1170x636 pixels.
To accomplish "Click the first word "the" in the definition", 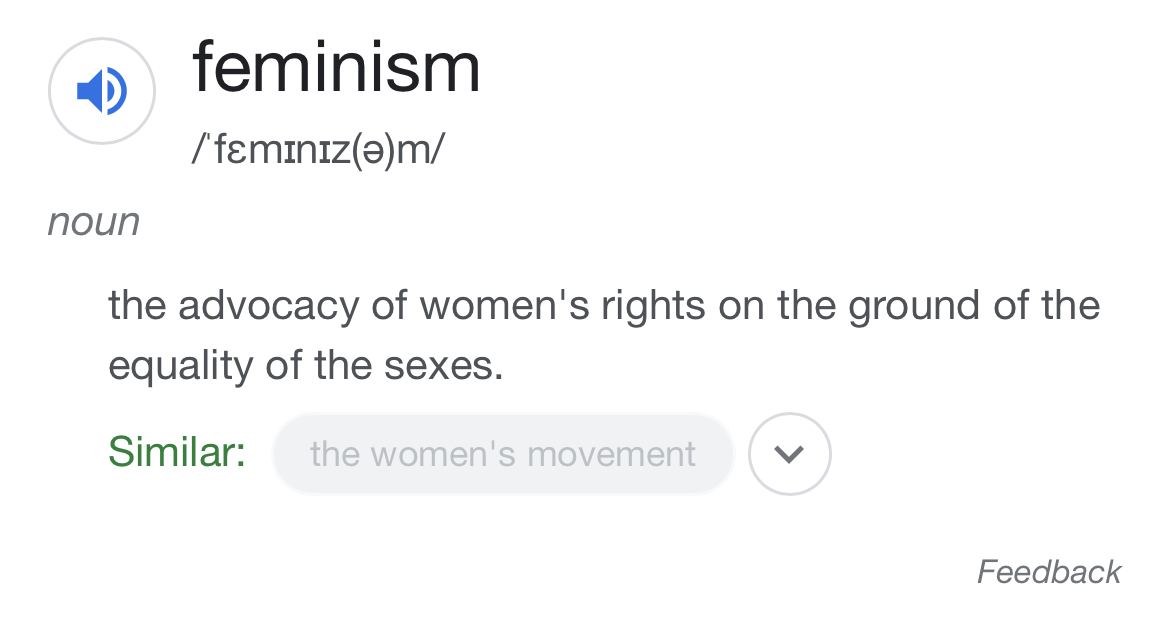I will pos(135,306).
